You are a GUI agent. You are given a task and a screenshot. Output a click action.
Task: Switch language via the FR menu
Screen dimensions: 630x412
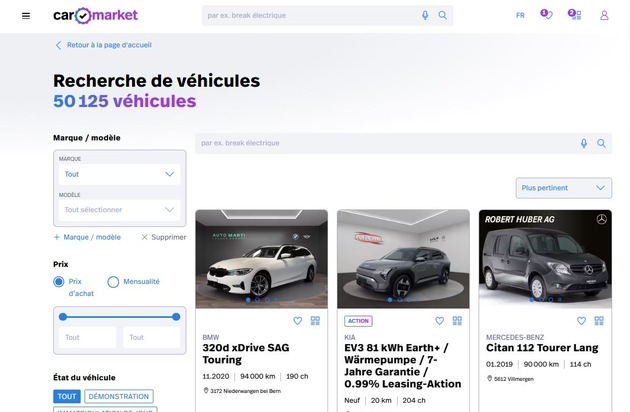520,15
